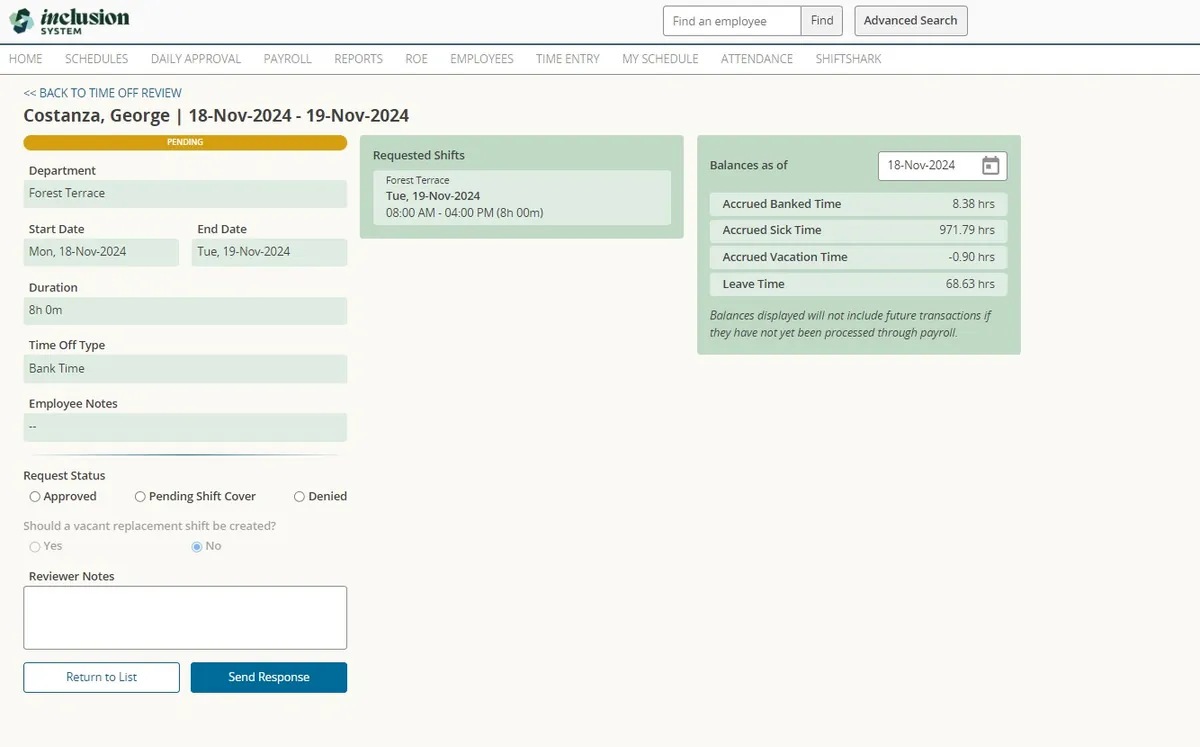Follow the BACK TO TIME OFF REVIEW link
The height and width of the screenshot is (747, 1200).
coord(101,92)
